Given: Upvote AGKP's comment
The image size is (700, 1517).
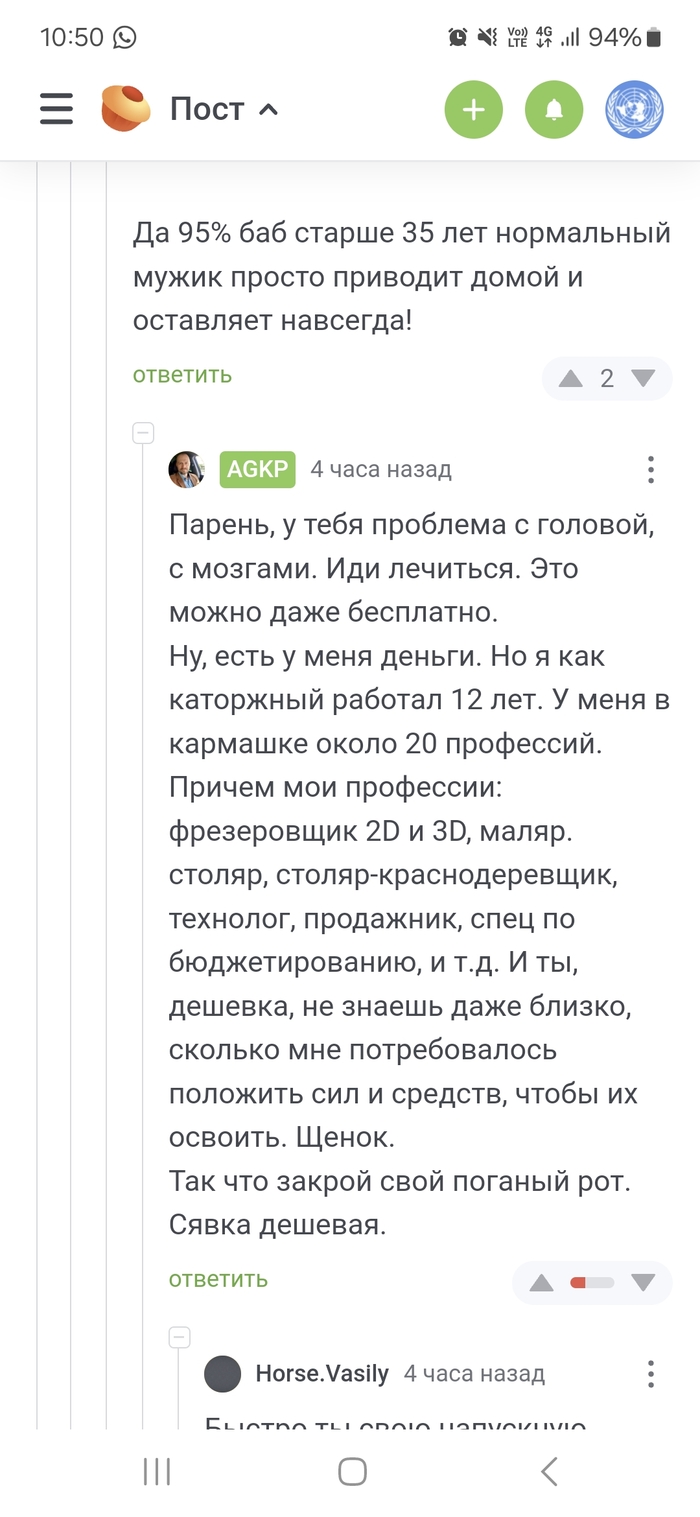Looking at the screenshot, I should tap(541, 1282).
